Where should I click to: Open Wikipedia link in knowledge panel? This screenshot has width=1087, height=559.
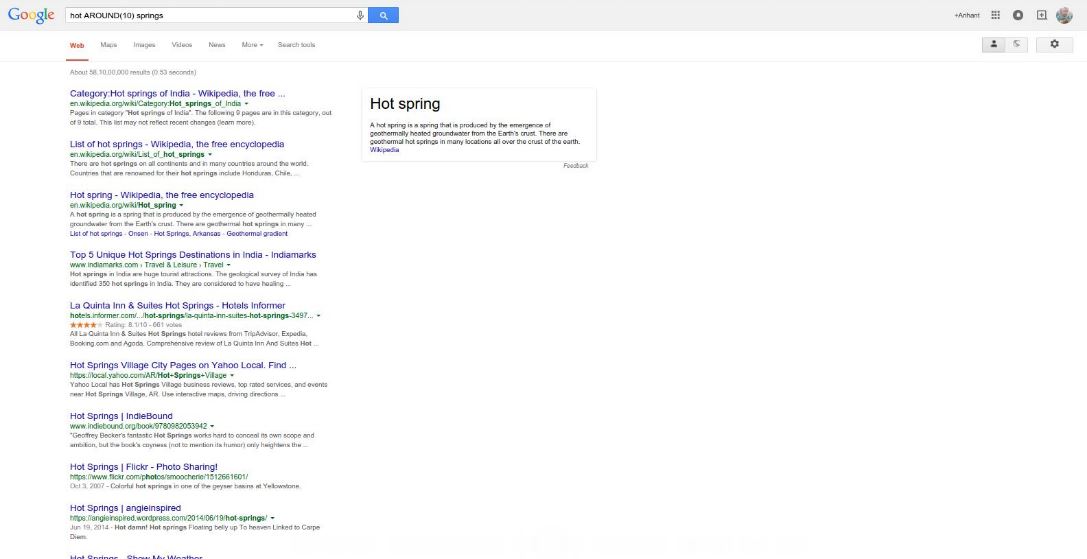385,150
